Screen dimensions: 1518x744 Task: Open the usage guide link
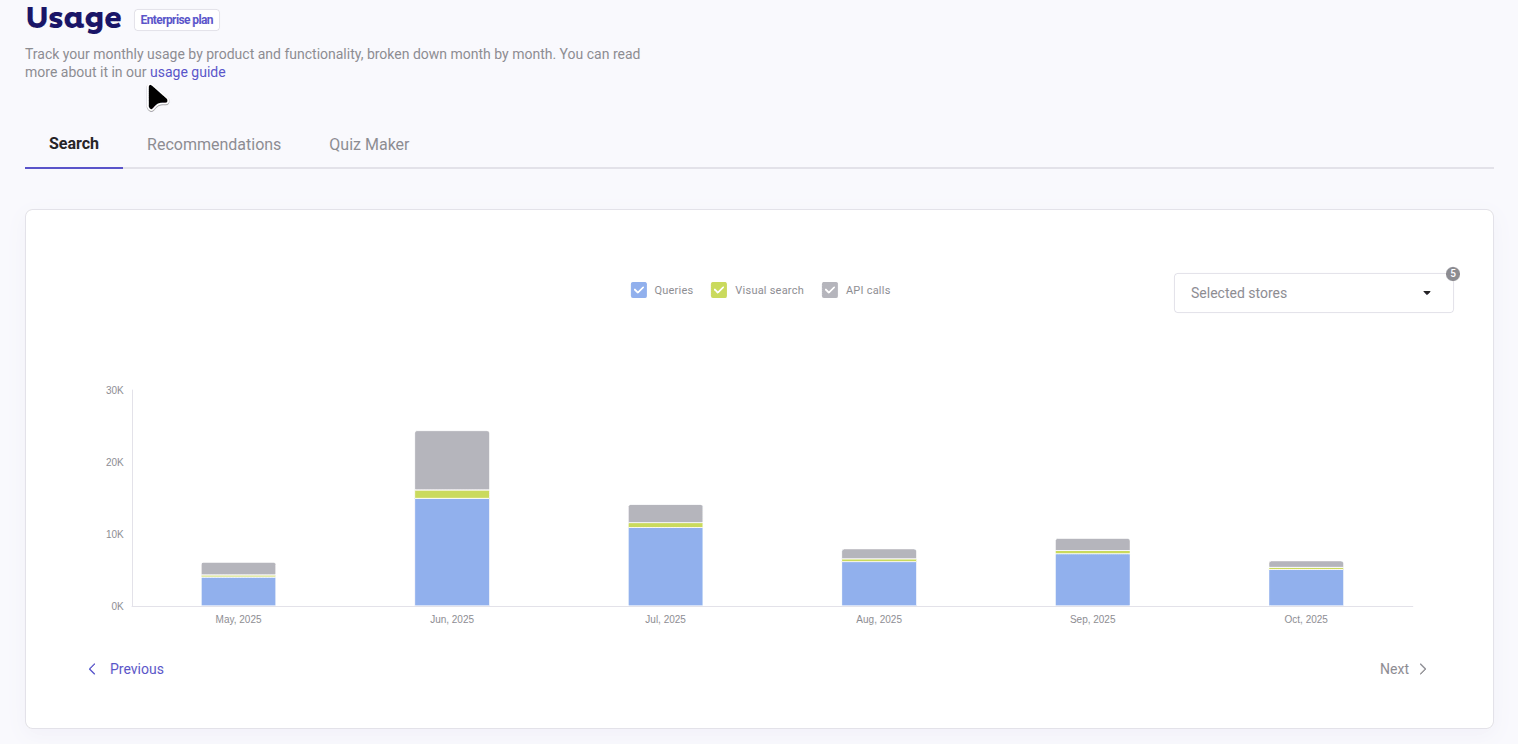(188, 71)
